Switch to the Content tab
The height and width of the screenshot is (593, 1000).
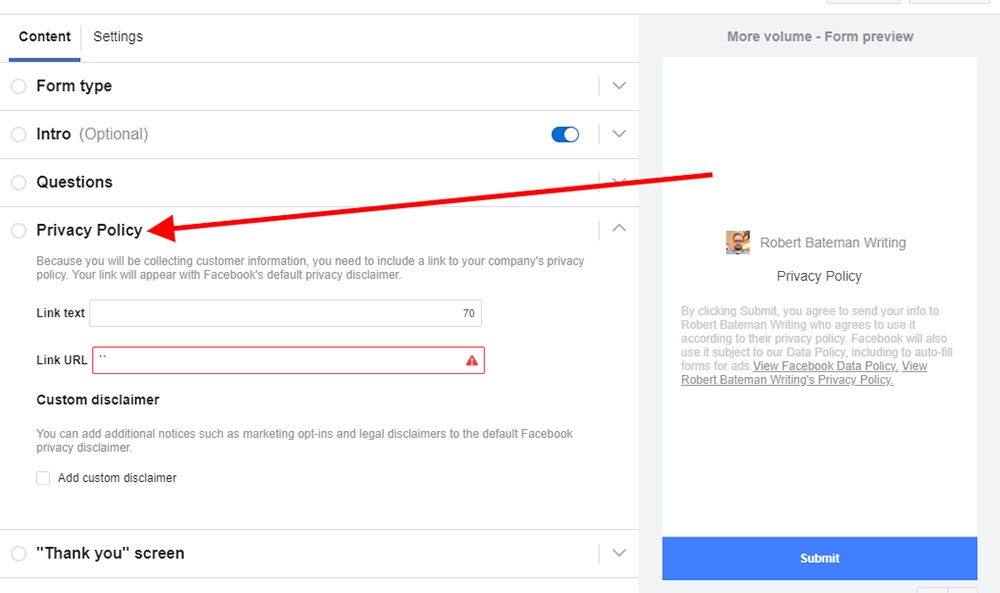click(45, 36)
